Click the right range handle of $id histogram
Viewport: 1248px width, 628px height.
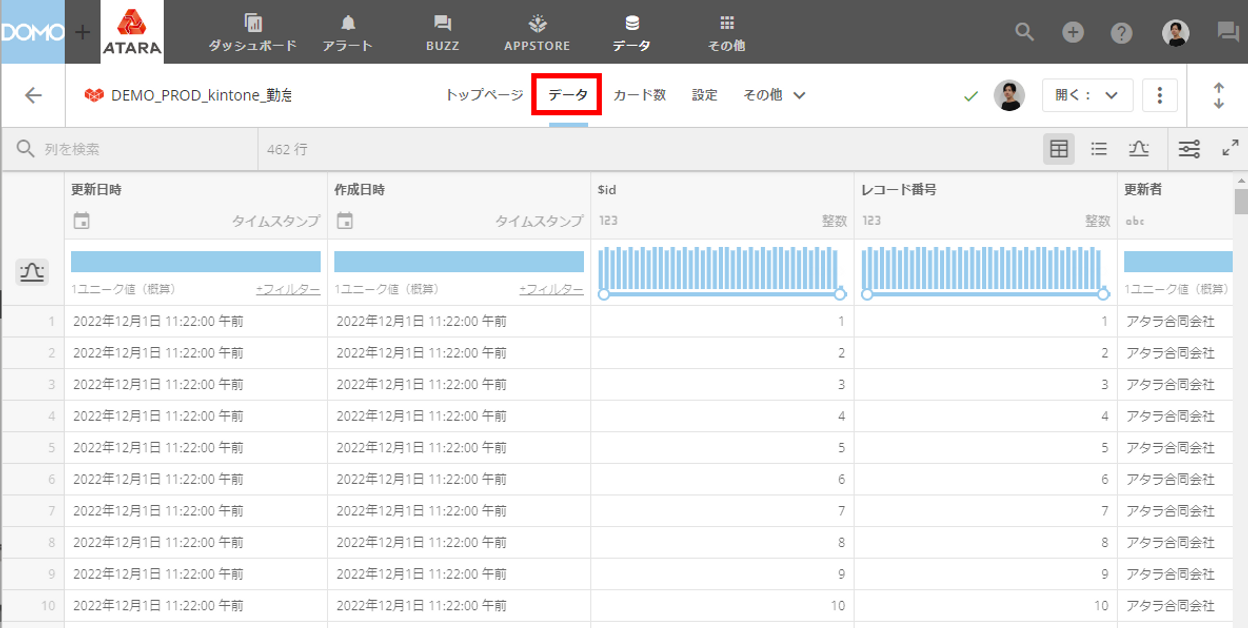click(840, 294)
